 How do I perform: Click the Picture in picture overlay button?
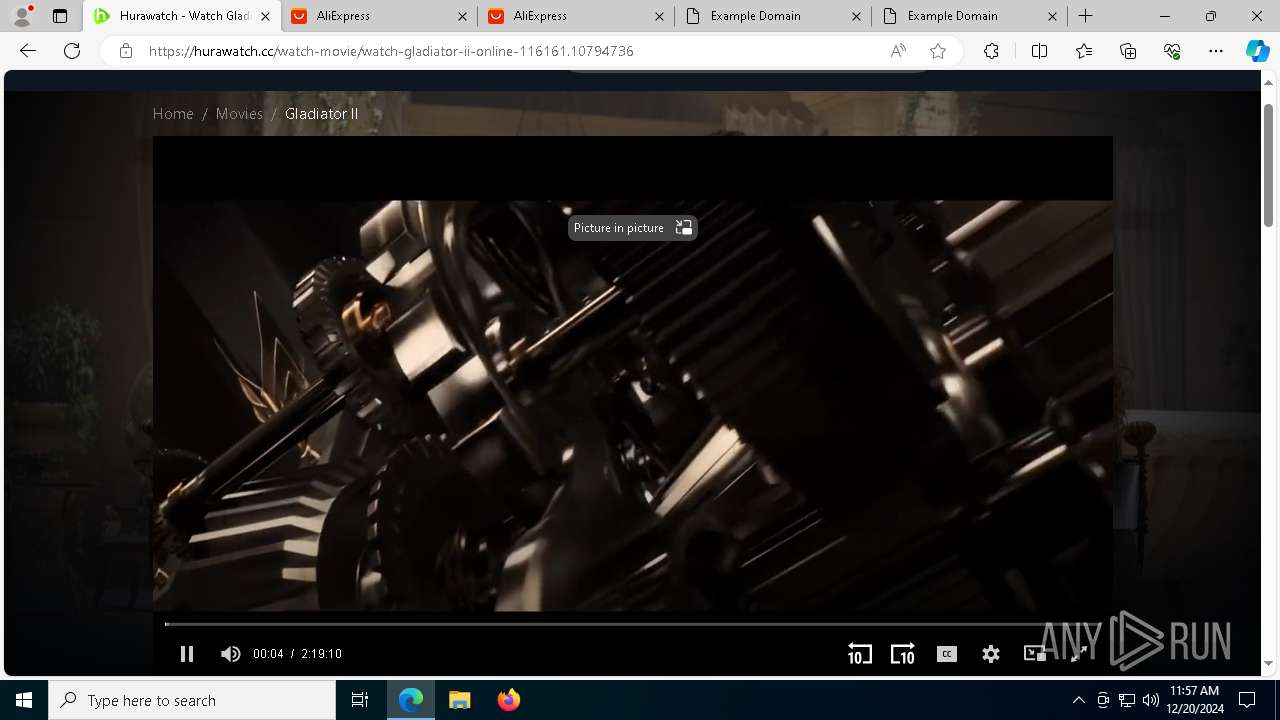[632, 228]
